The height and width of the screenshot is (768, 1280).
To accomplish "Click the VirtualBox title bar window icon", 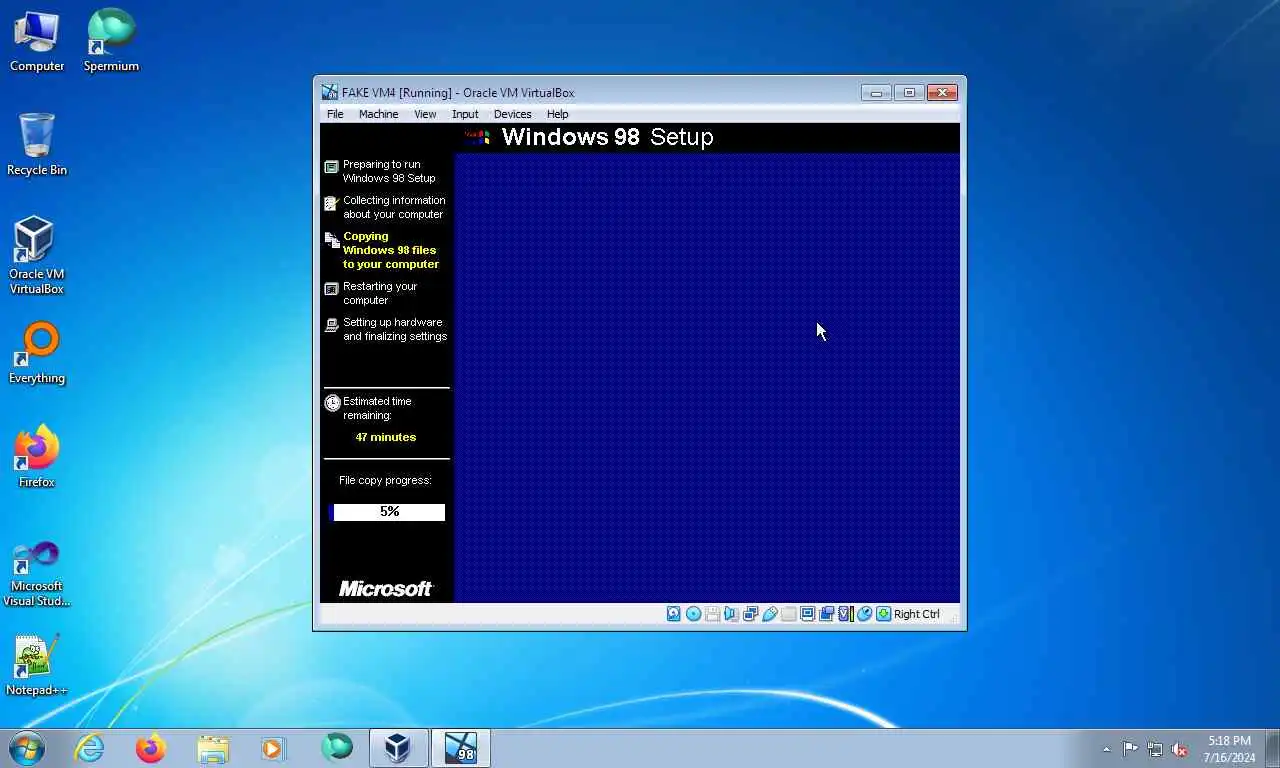I will 329,92.
